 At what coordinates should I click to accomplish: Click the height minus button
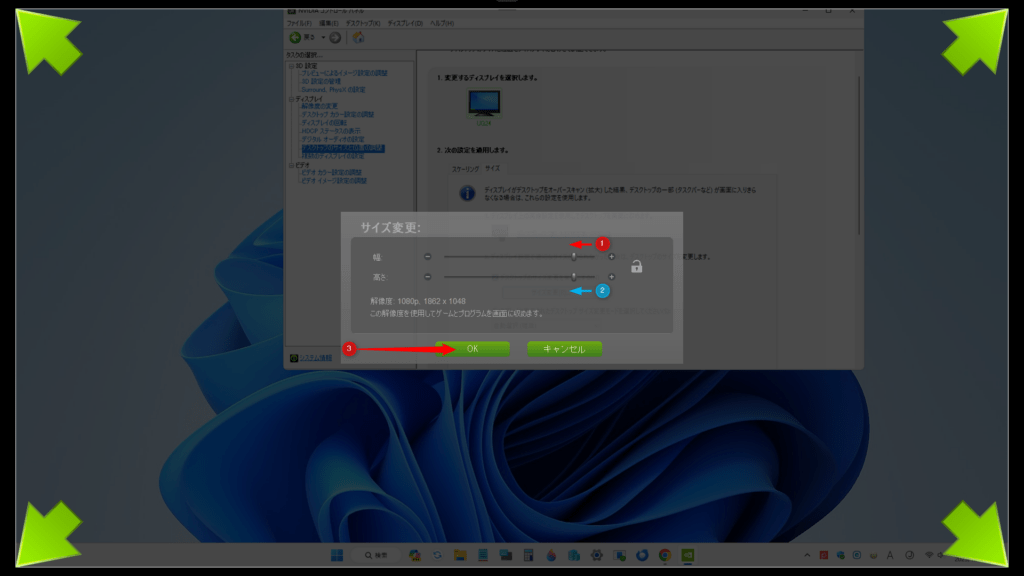428,277
